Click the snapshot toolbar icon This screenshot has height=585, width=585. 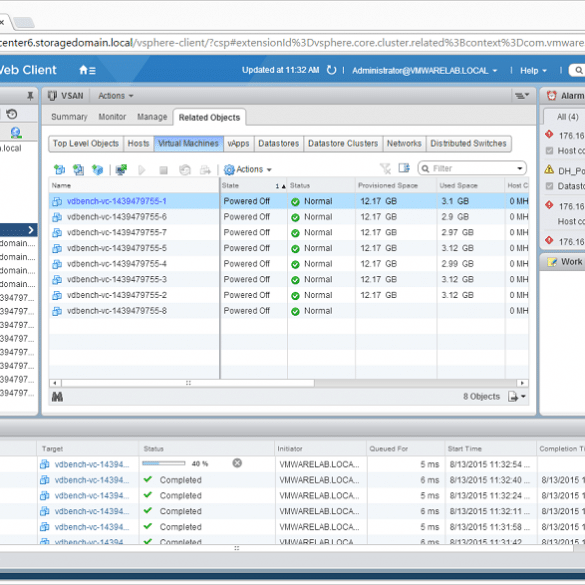click(185, 170)
